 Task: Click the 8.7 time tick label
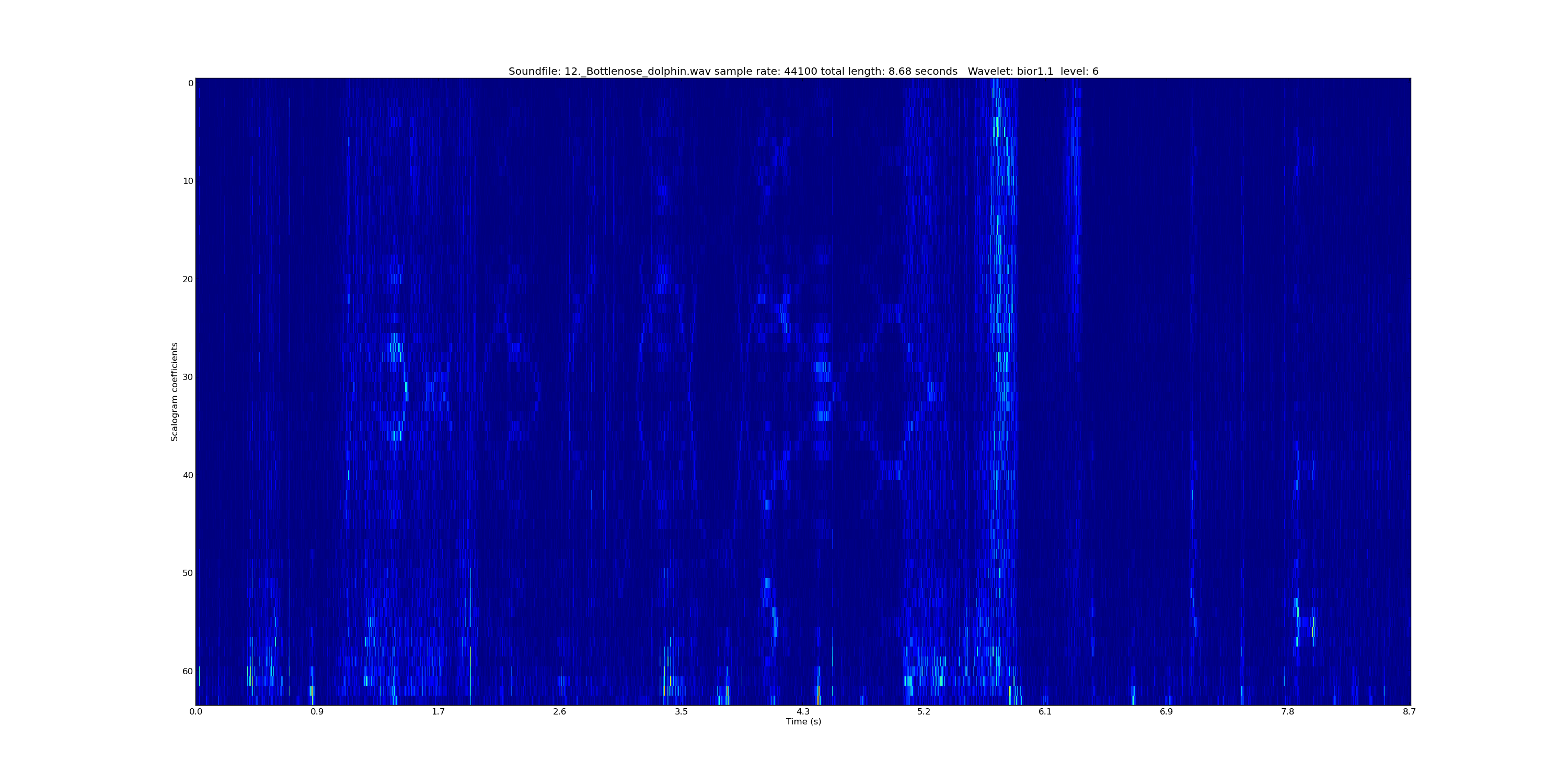[1409, 711]
